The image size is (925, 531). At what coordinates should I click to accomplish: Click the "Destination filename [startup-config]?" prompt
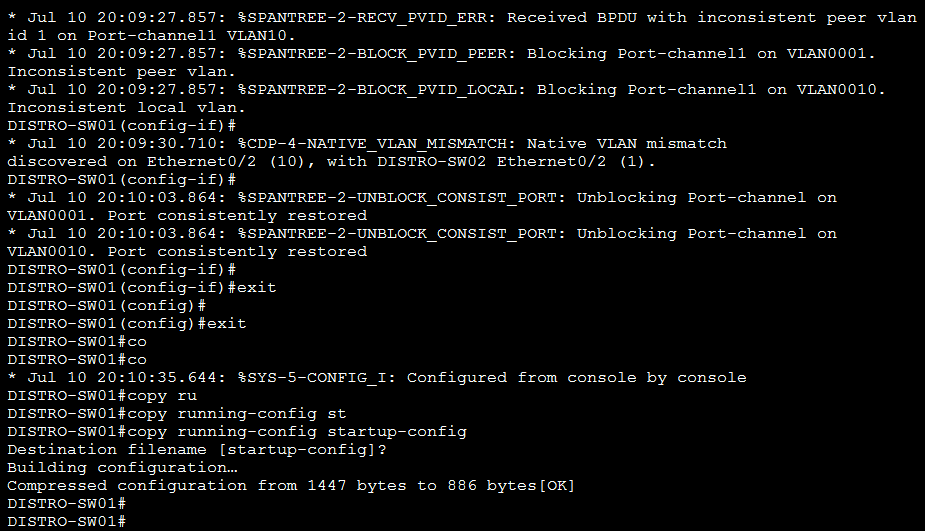tap(197, 450)
